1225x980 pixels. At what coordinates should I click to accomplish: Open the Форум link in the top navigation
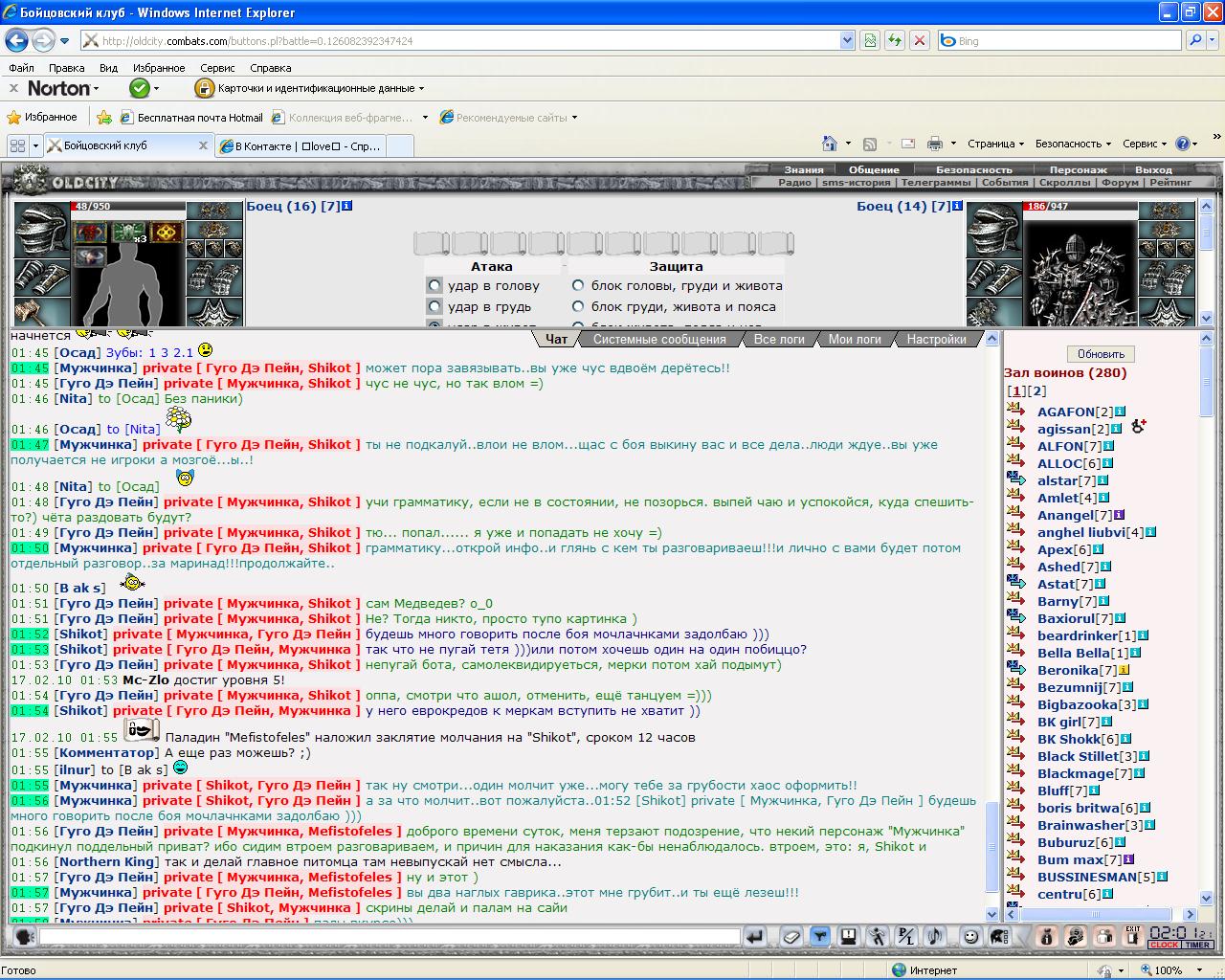tap(1120, 182)
